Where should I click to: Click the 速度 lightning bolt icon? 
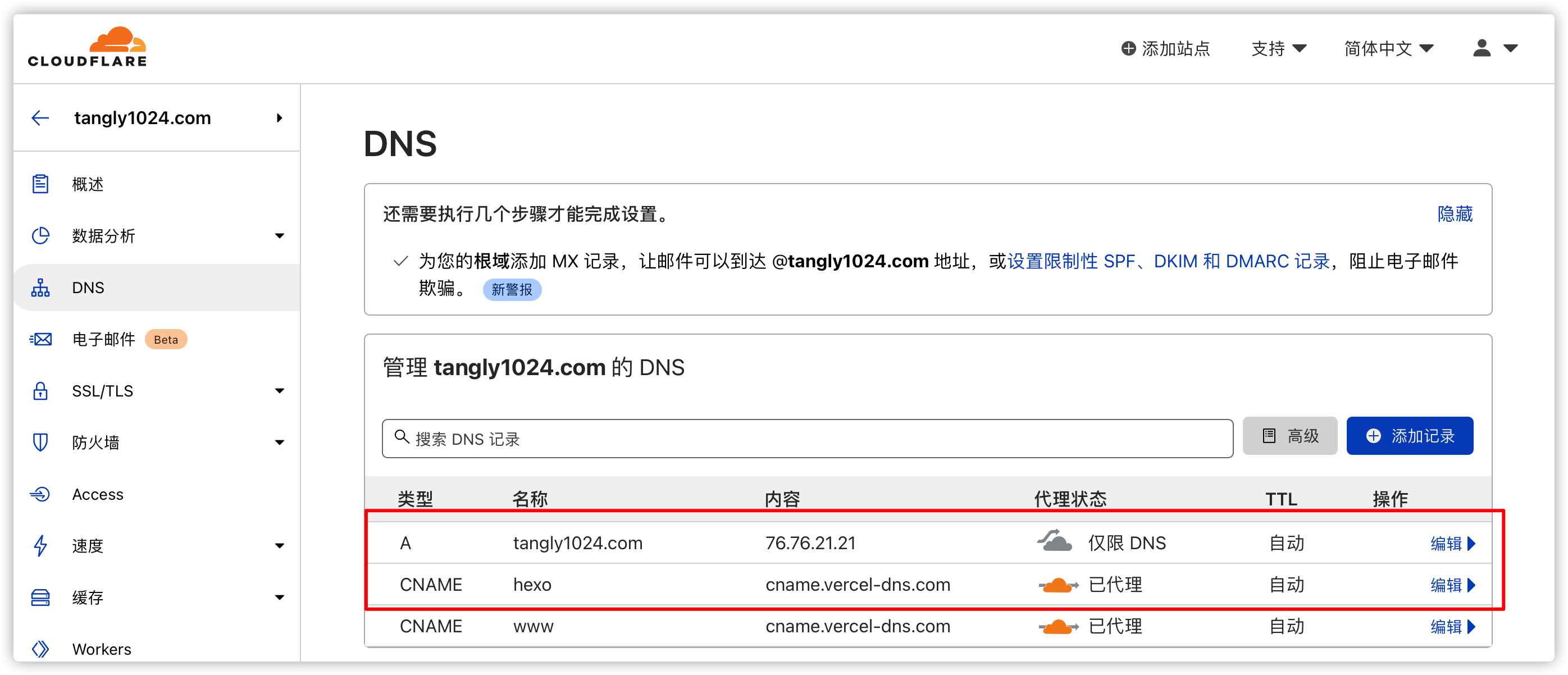click(x=40, y=545)
